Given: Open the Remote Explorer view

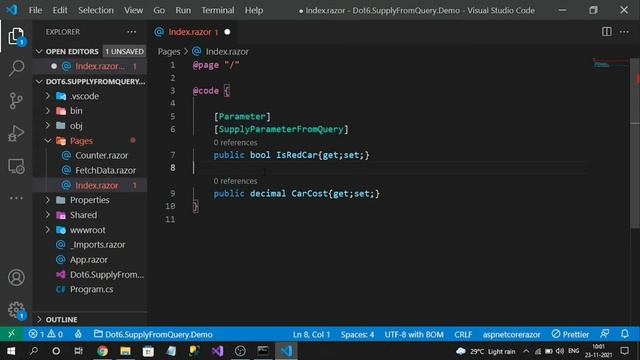Looking at the screenshot, I should tap(16, 166).
